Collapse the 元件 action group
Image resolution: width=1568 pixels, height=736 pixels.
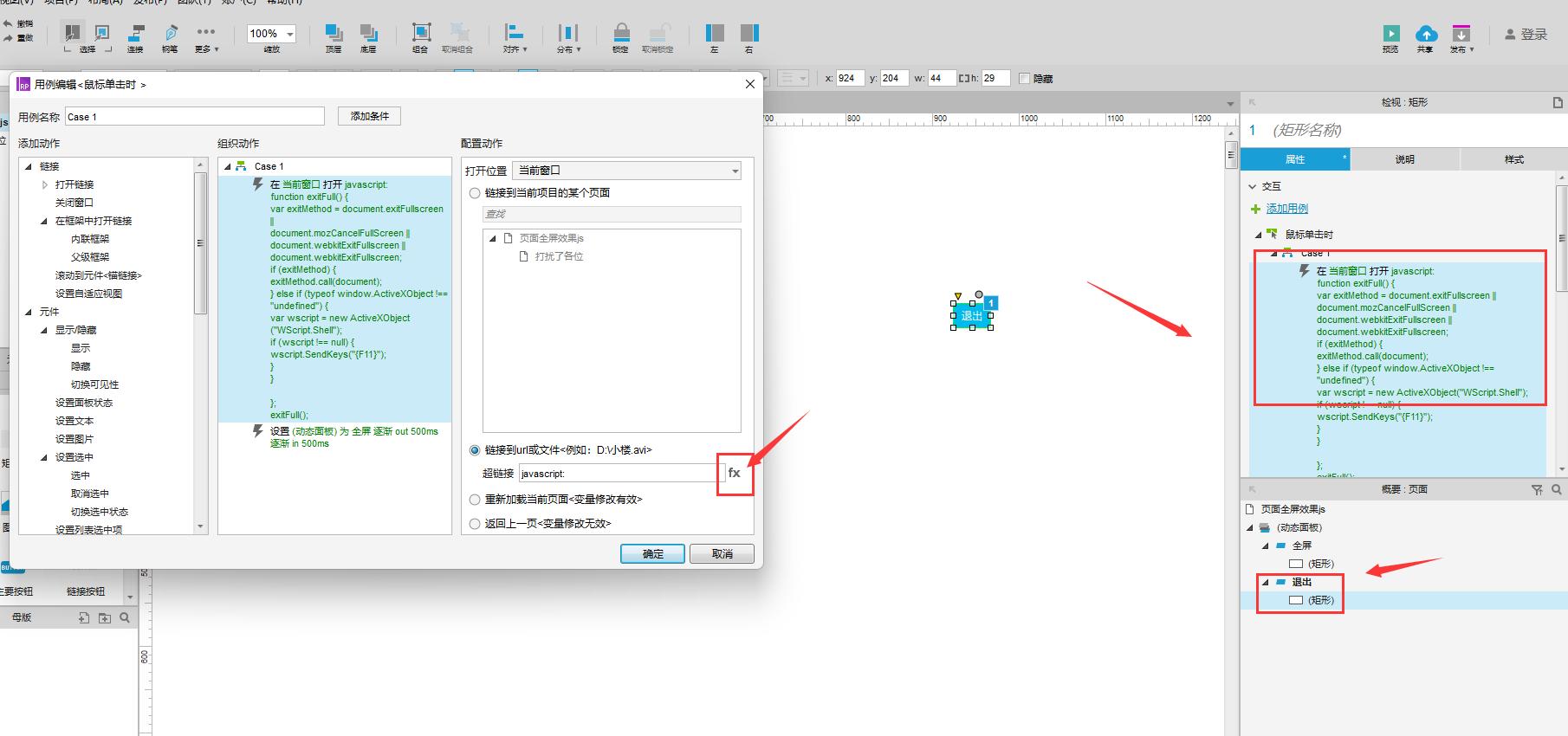tap(29, 312)
